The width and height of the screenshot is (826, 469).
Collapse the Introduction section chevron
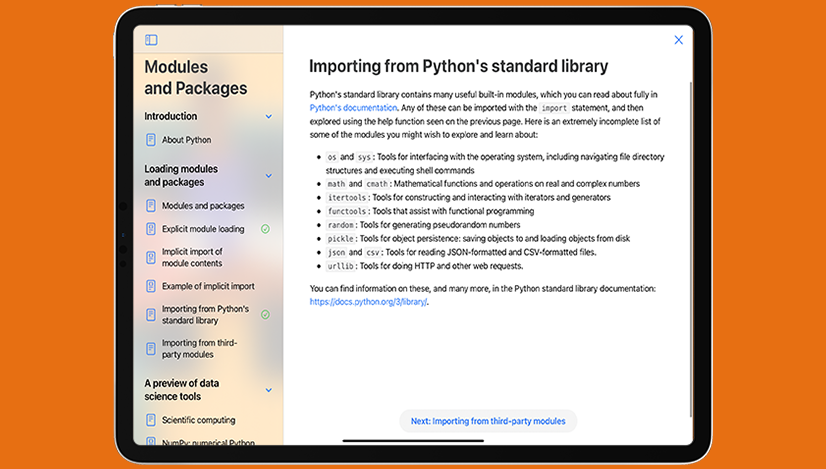coord(268,117)
